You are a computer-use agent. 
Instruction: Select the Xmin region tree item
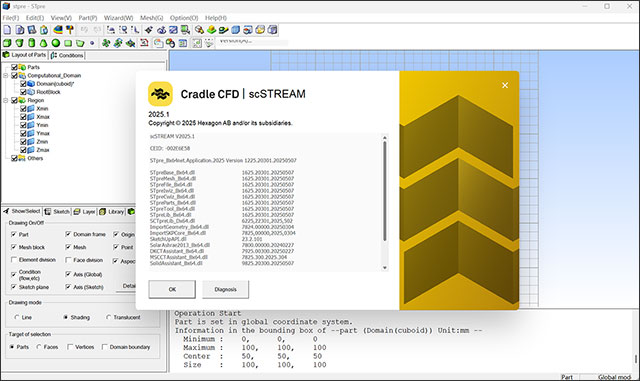pyautogui.click(x=42, y=109)
